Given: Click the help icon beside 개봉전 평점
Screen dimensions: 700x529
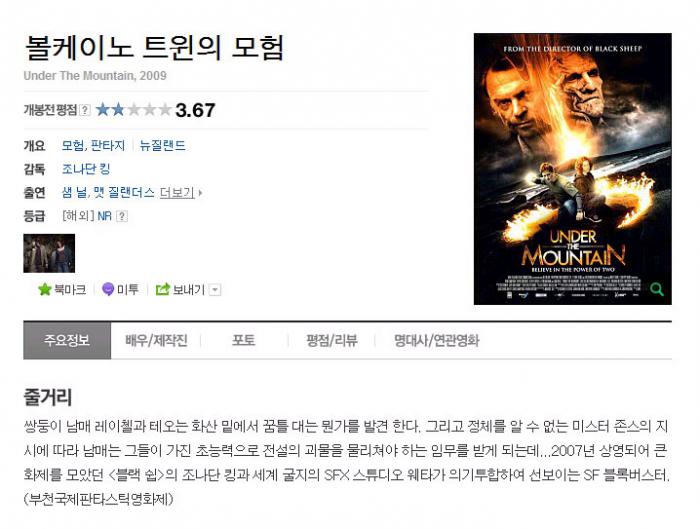Looking at the screenshot, I should point(85,110).
